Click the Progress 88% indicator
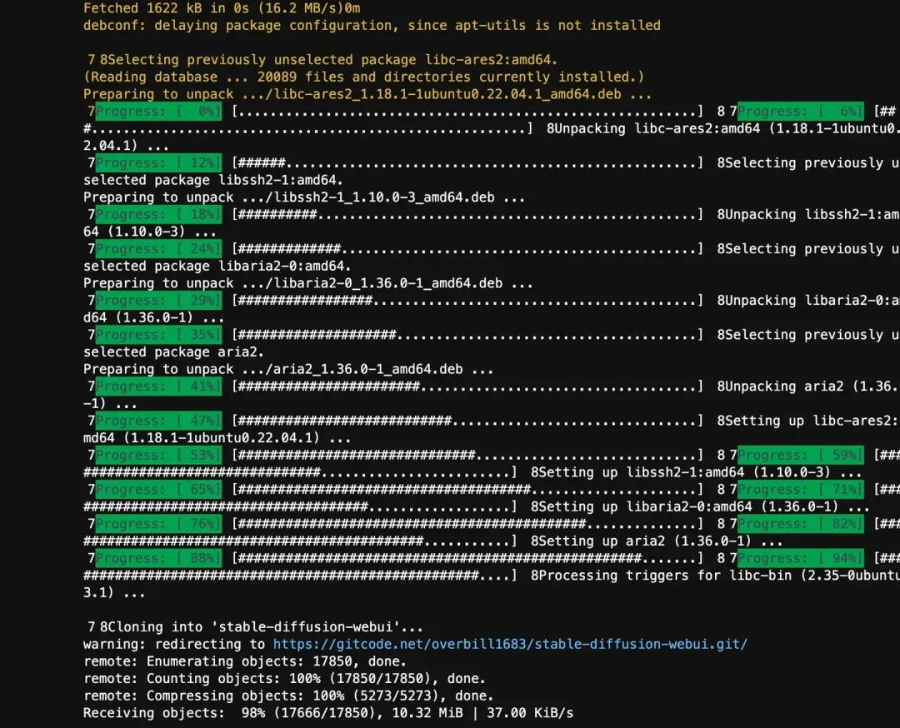Screen dimensions: 900x728 tap(158, 558)
